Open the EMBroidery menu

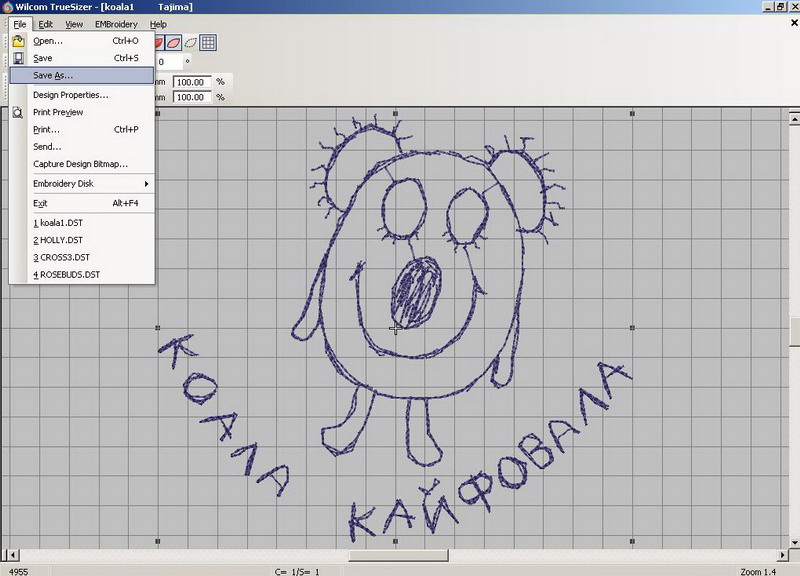point(116,24)
